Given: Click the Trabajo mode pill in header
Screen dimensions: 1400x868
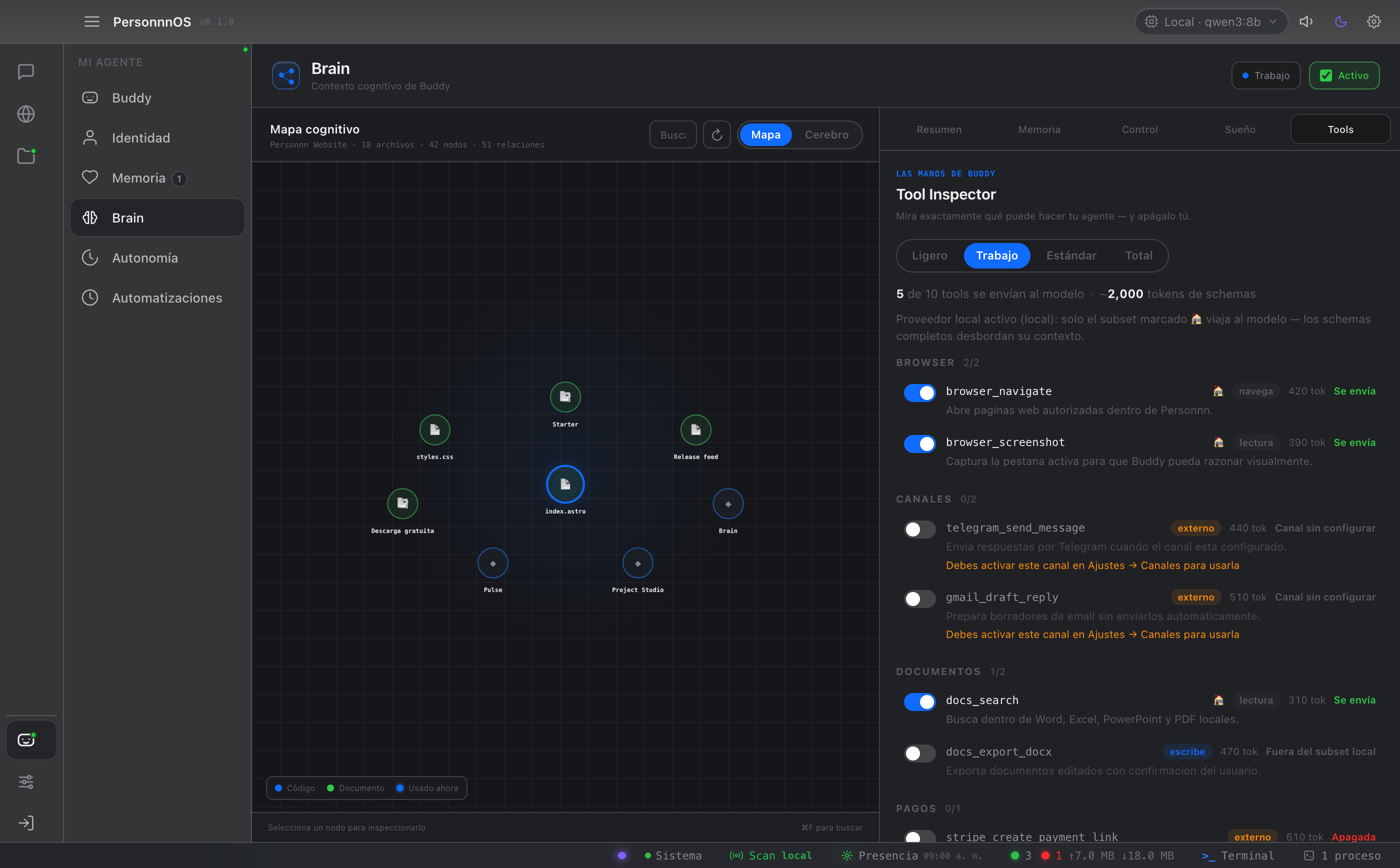Looking at the screenshot, I should pyautogui.click(x=1265, y=76).
